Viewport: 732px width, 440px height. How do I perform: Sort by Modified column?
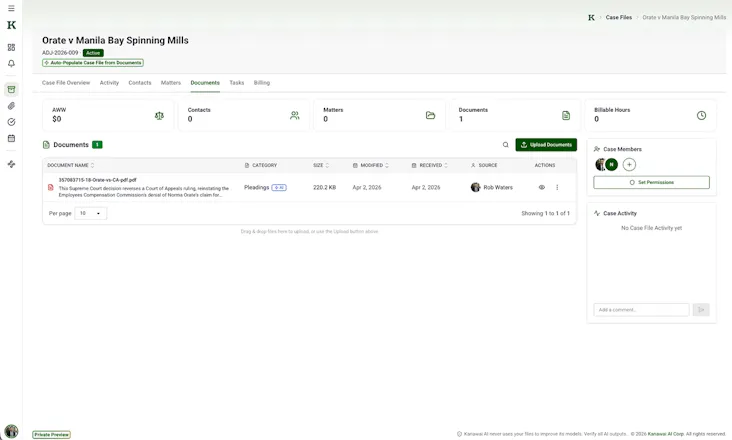click(371, 165)
